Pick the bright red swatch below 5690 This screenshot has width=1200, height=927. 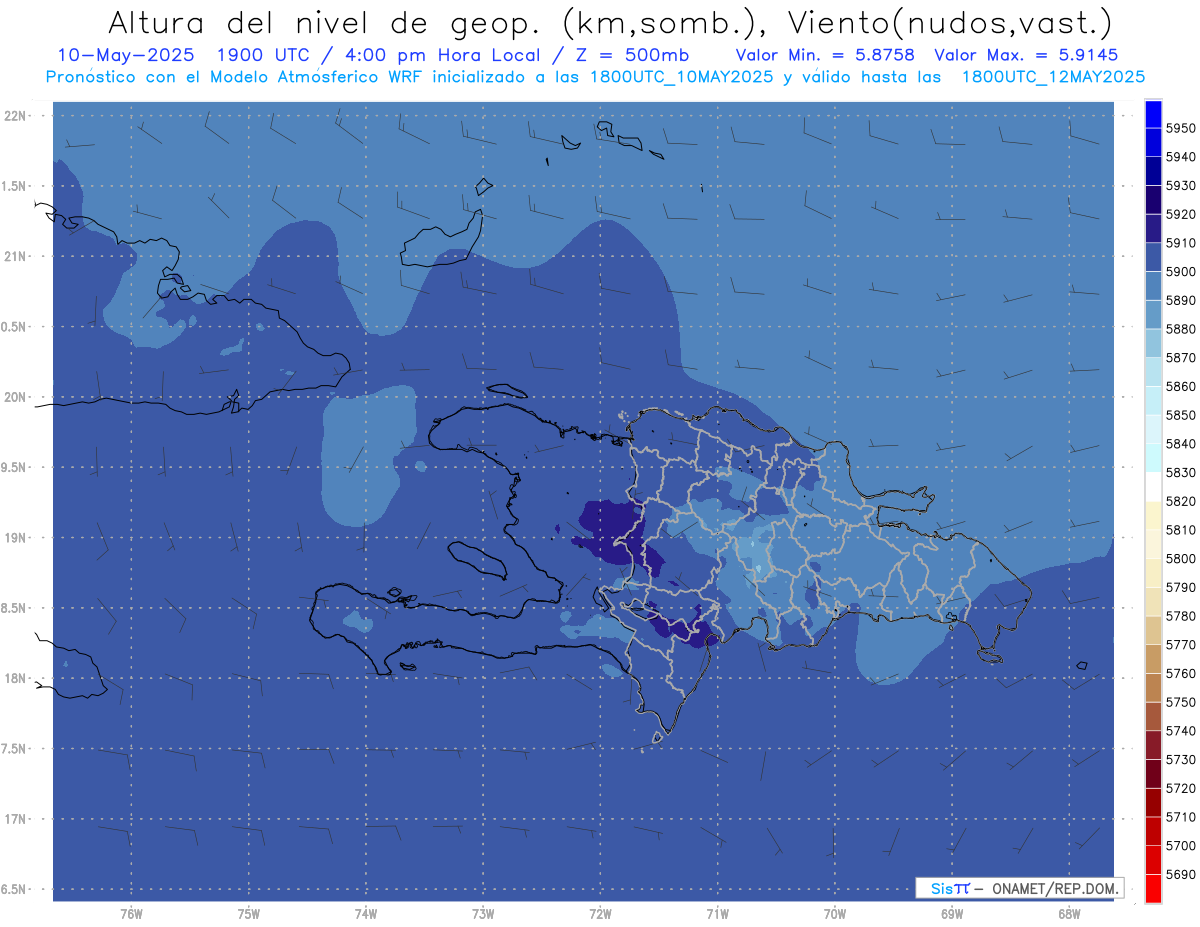(x=1153, y=888)
